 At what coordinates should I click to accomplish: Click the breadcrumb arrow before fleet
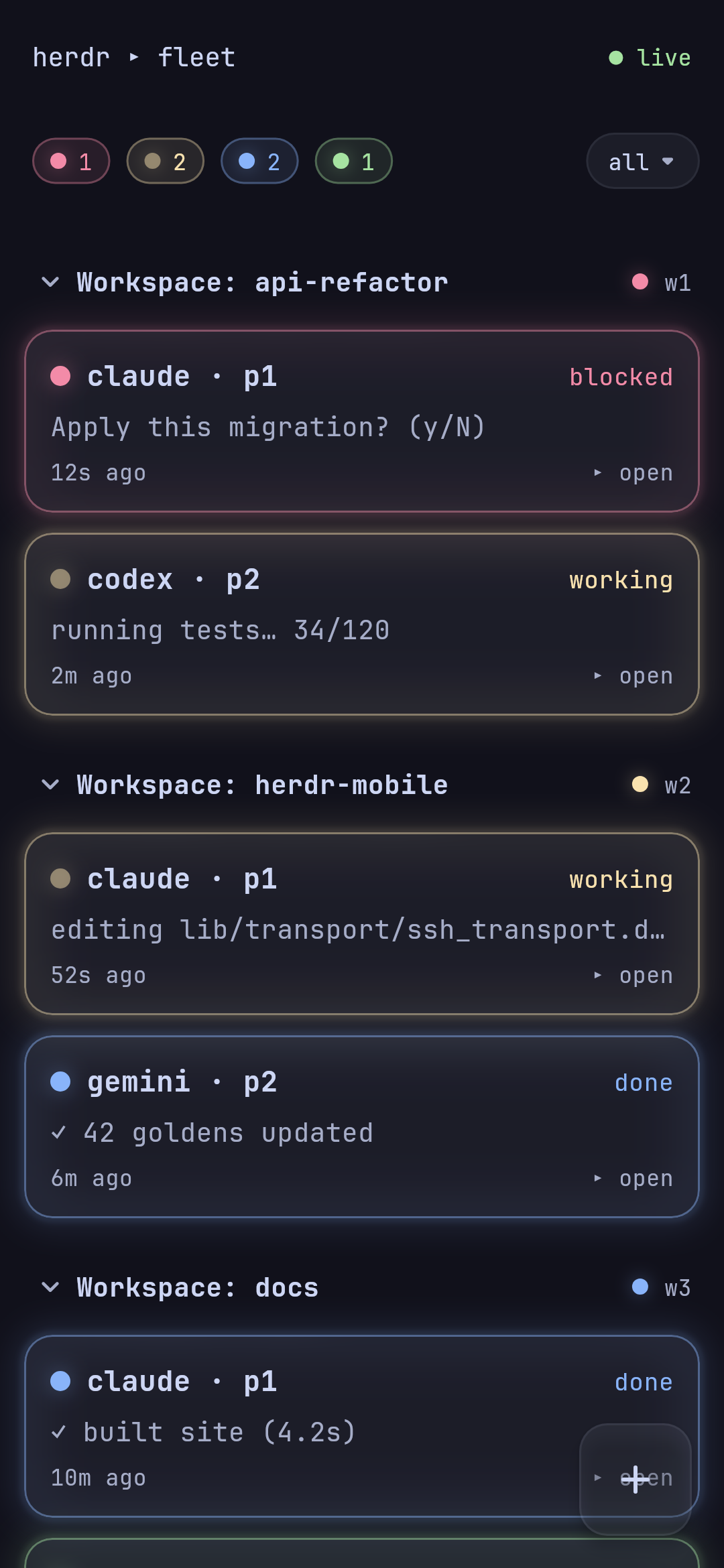(134, 58)
